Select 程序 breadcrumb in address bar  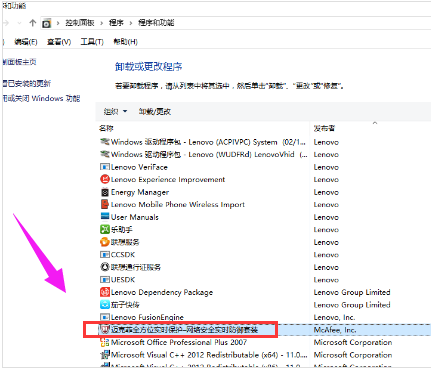[x=116, y=23]
